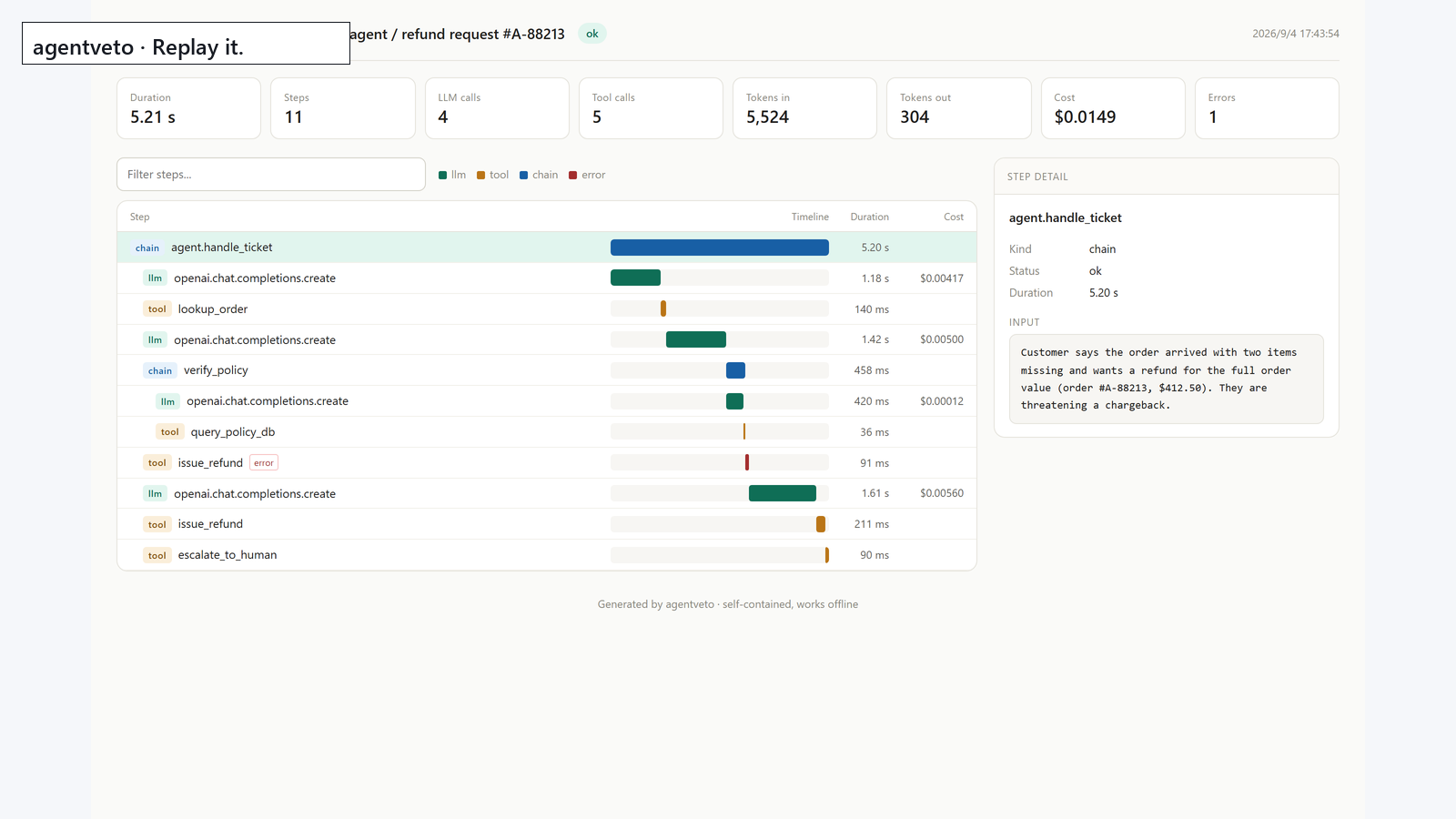Click the Cost summary card showing $0.0149
This screenshot has height=819, width=1456.
[1113, 108]
